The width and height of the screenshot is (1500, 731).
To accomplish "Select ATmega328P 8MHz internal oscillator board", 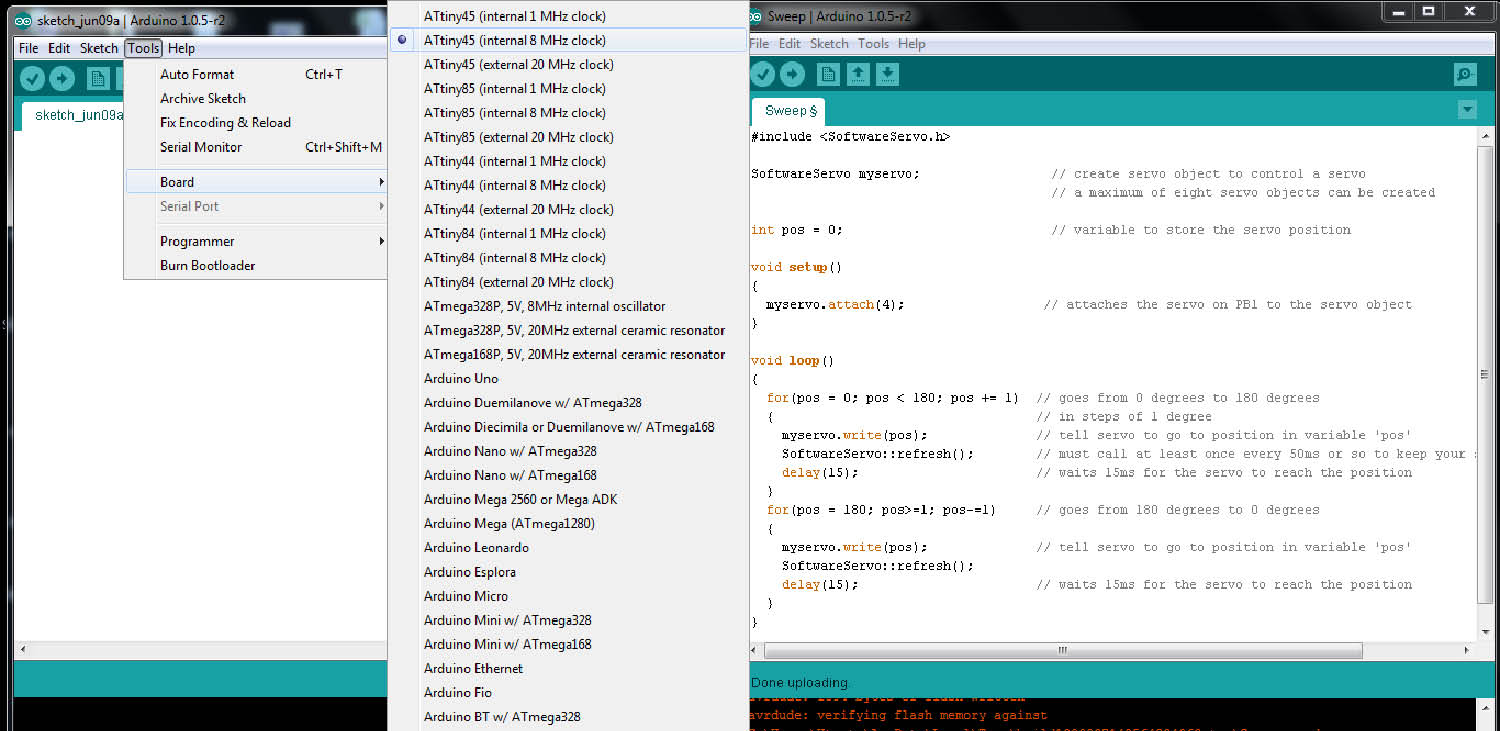I will point(568,306).
